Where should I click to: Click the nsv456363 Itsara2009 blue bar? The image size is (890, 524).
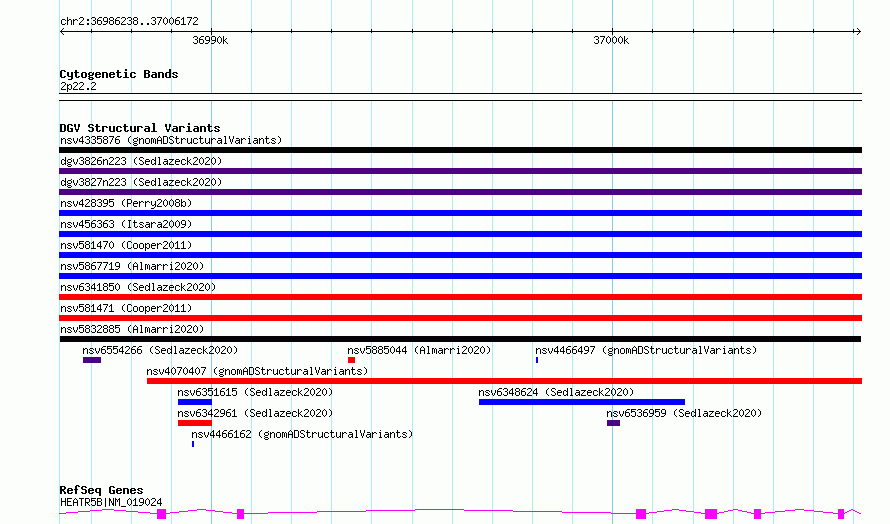point(460,234)
